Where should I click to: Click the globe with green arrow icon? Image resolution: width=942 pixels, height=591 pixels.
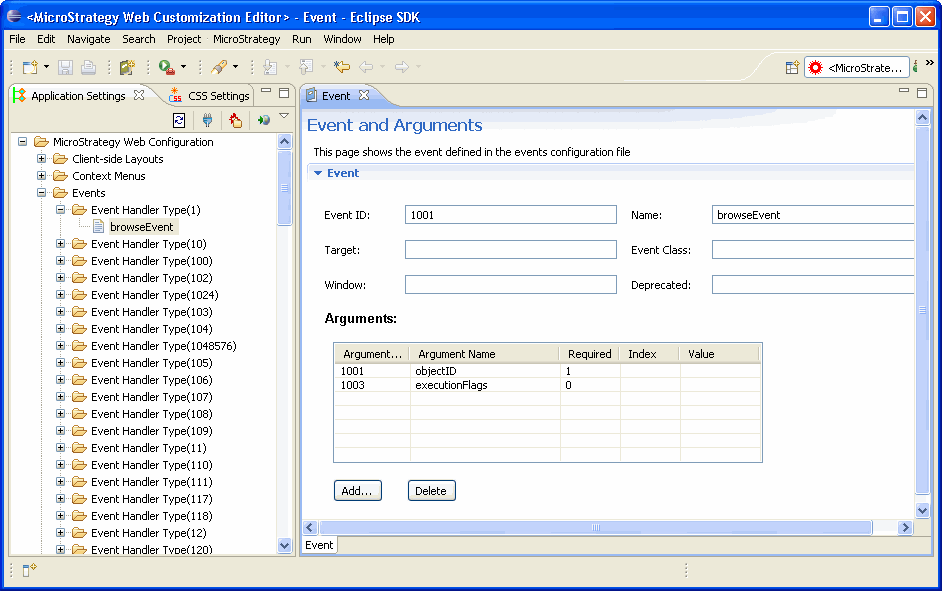263,121
